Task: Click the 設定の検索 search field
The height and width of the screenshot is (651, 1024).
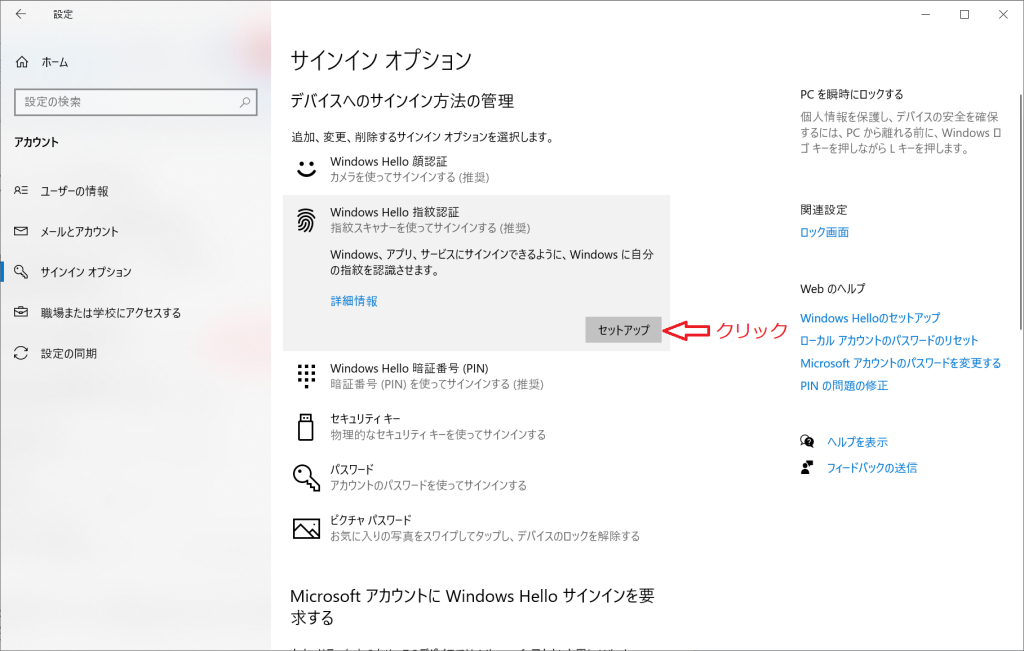Action: click(136, 102)
